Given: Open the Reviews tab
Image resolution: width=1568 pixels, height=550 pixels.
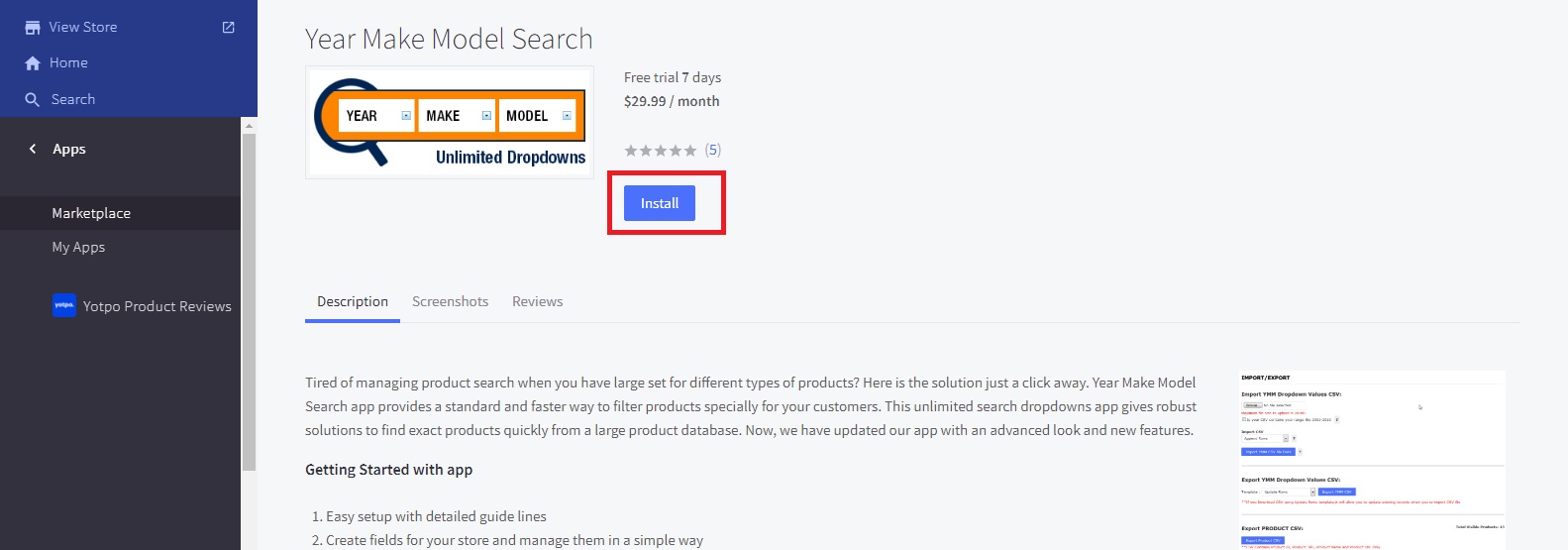Looking at the screenshot, I should [537, 301].
